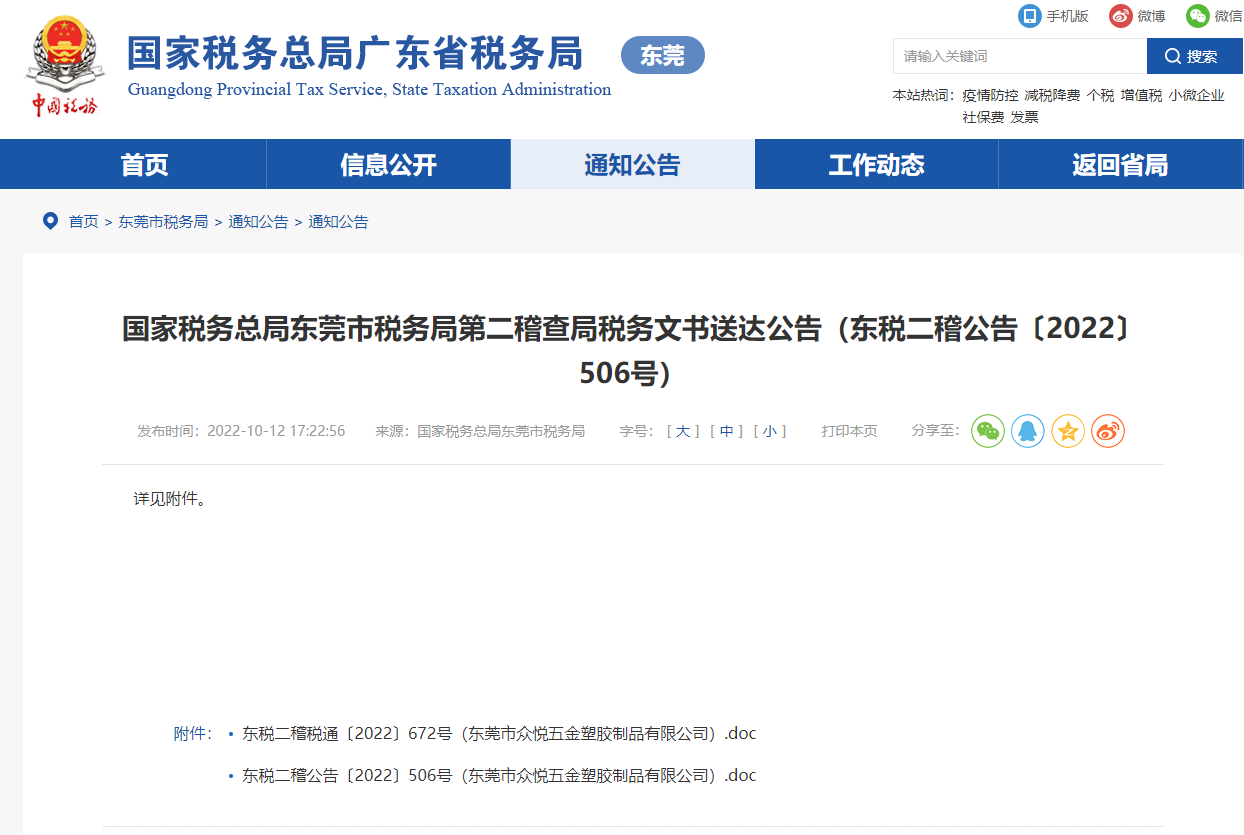Set font size to 中
Screen dimensions: 1244x835
[726, 431]
